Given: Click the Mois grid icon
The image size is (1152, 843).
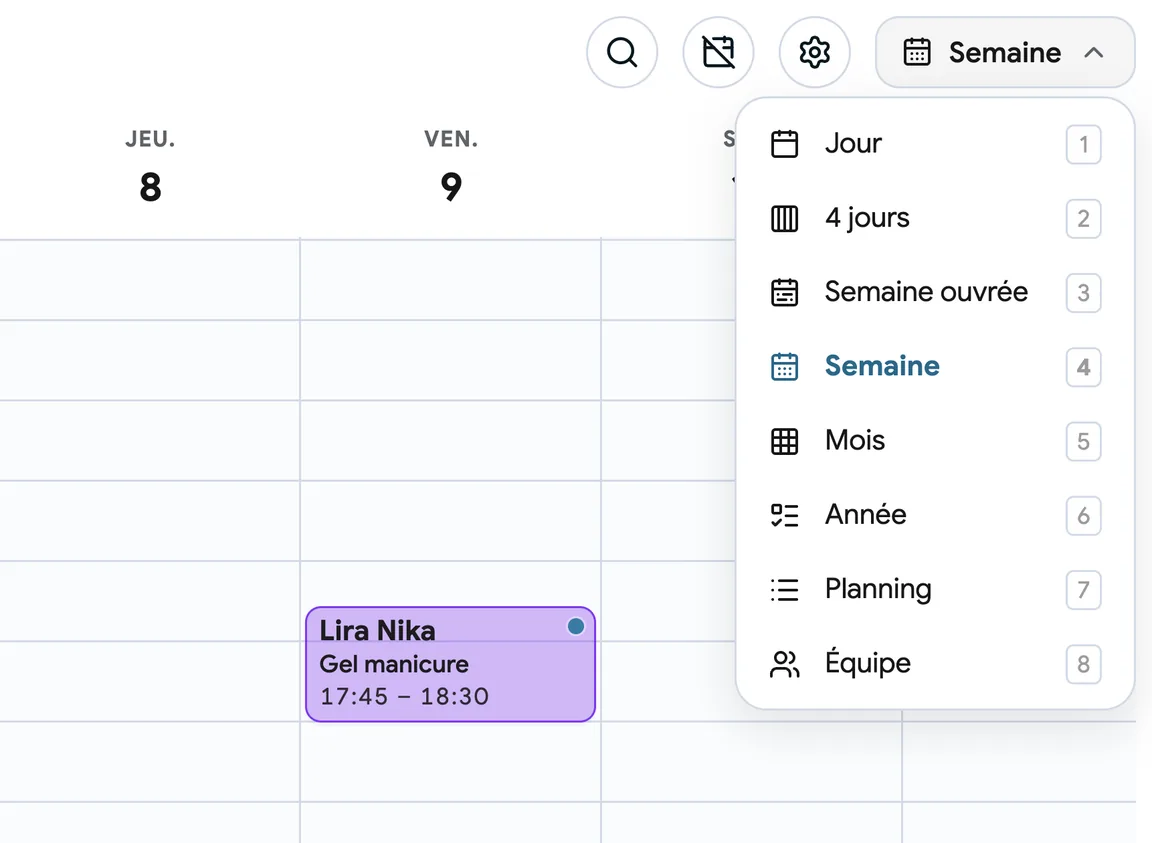Looking at the screenshot, I should pos(784,441).
